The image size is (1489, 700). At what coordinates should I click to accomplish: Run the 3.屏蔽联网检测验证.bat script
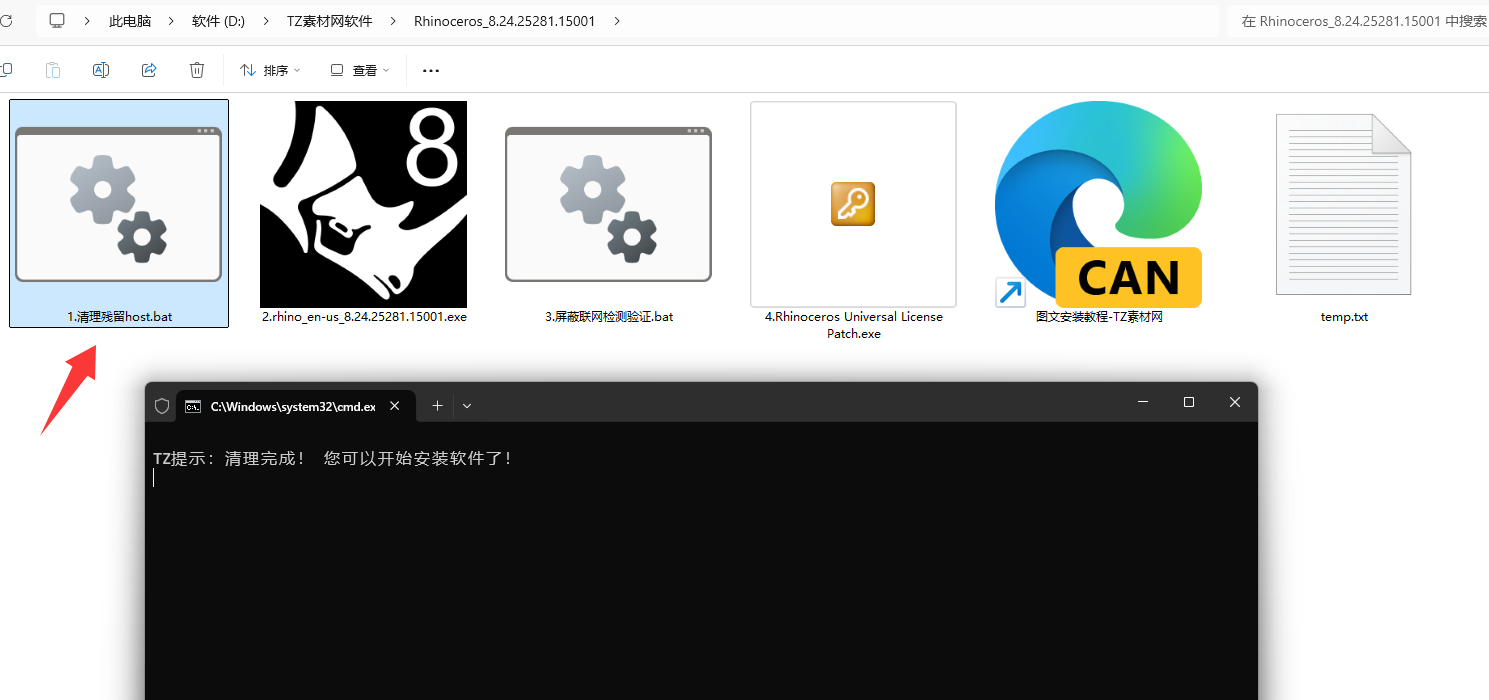(607, 204)
